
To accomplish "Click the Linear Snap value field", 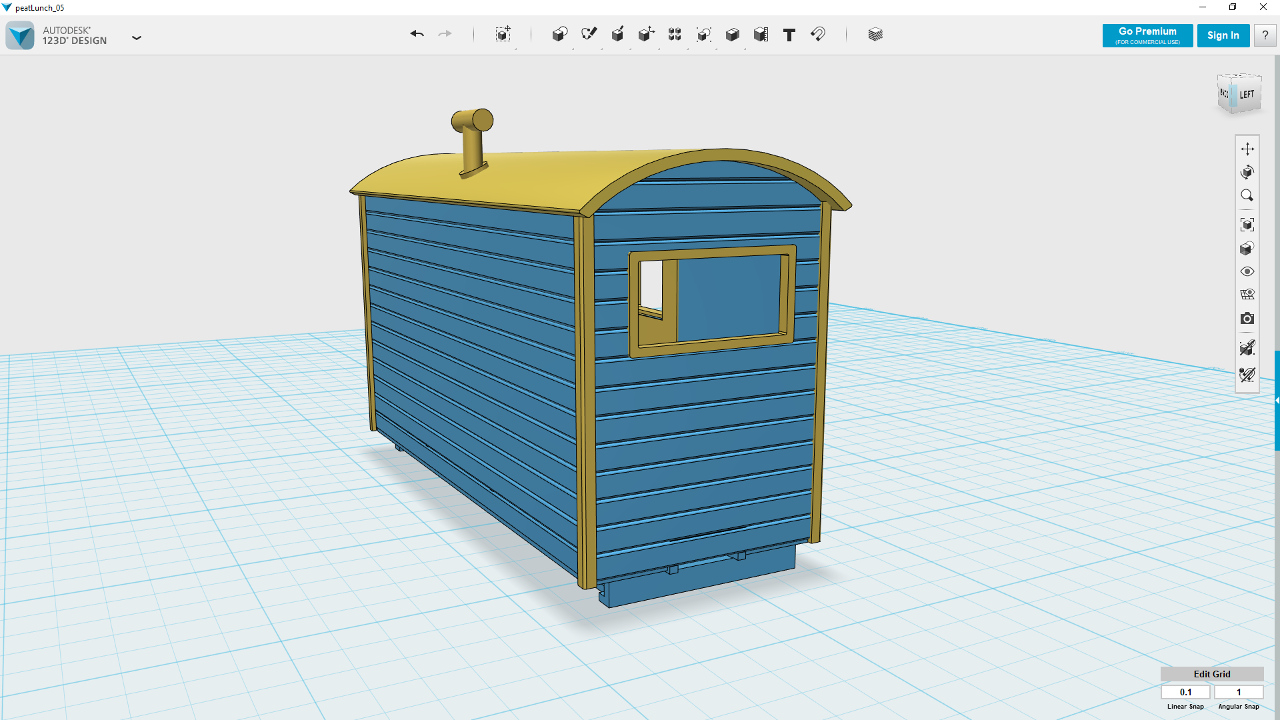I will [1186, 692].
